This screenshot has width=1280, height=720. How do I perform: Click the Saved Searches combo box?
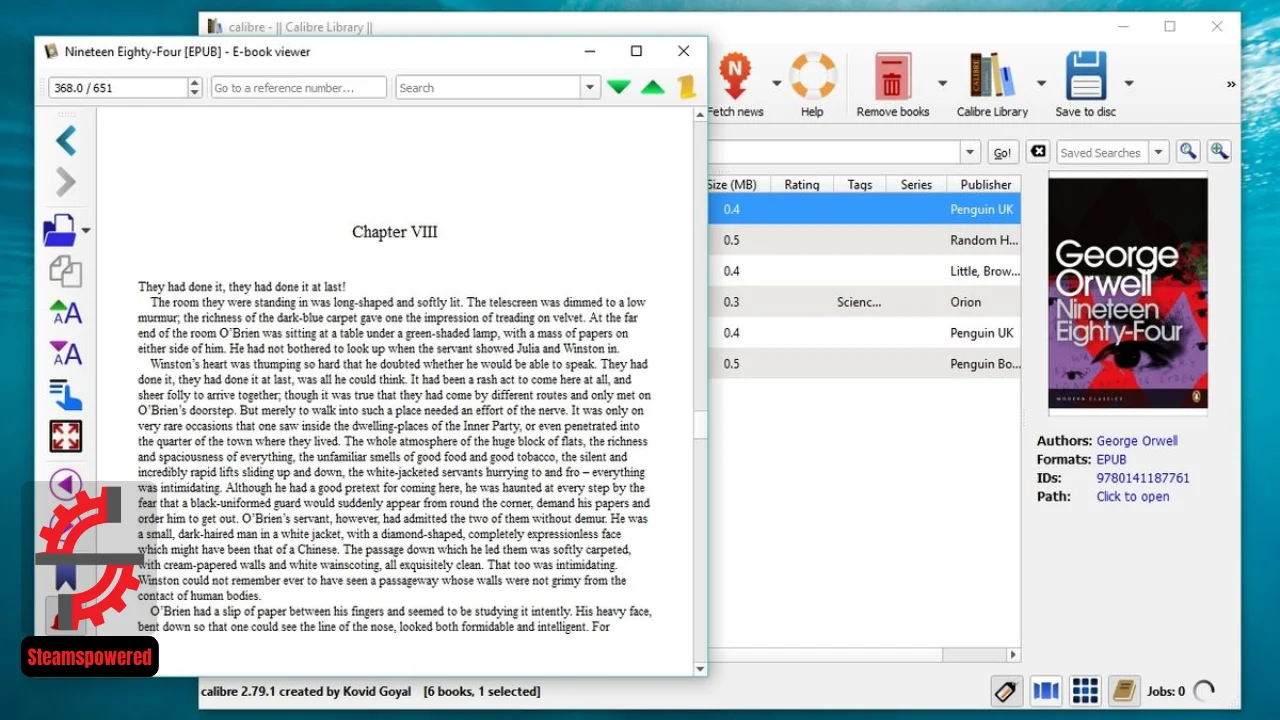(1113, 152)
